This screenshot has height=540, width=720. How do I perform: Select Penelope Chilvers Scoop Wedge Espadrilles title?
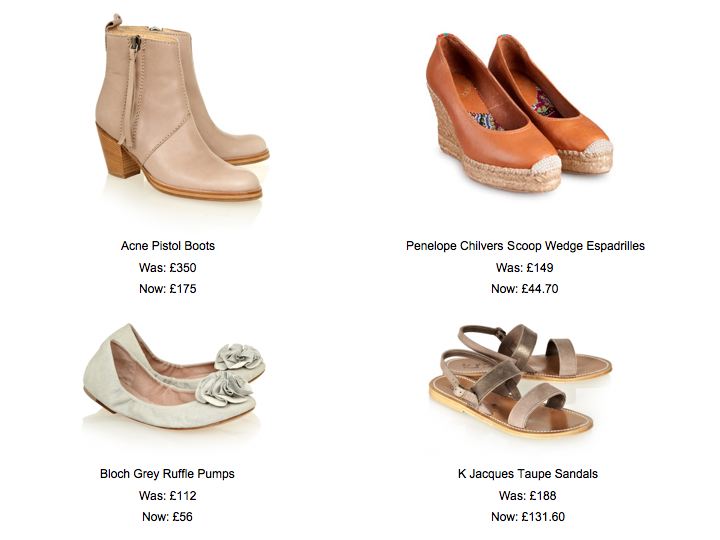tap(525, 246)
